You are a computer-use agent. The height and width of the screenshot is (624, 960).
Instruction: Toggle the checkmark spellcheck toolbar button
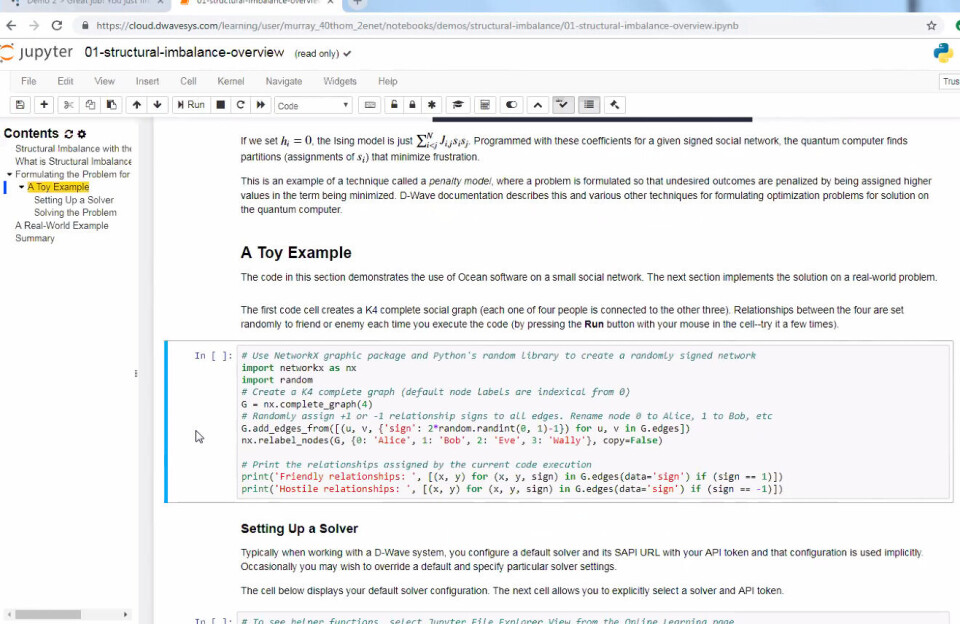pyautogui.click(x=563, y=105)
